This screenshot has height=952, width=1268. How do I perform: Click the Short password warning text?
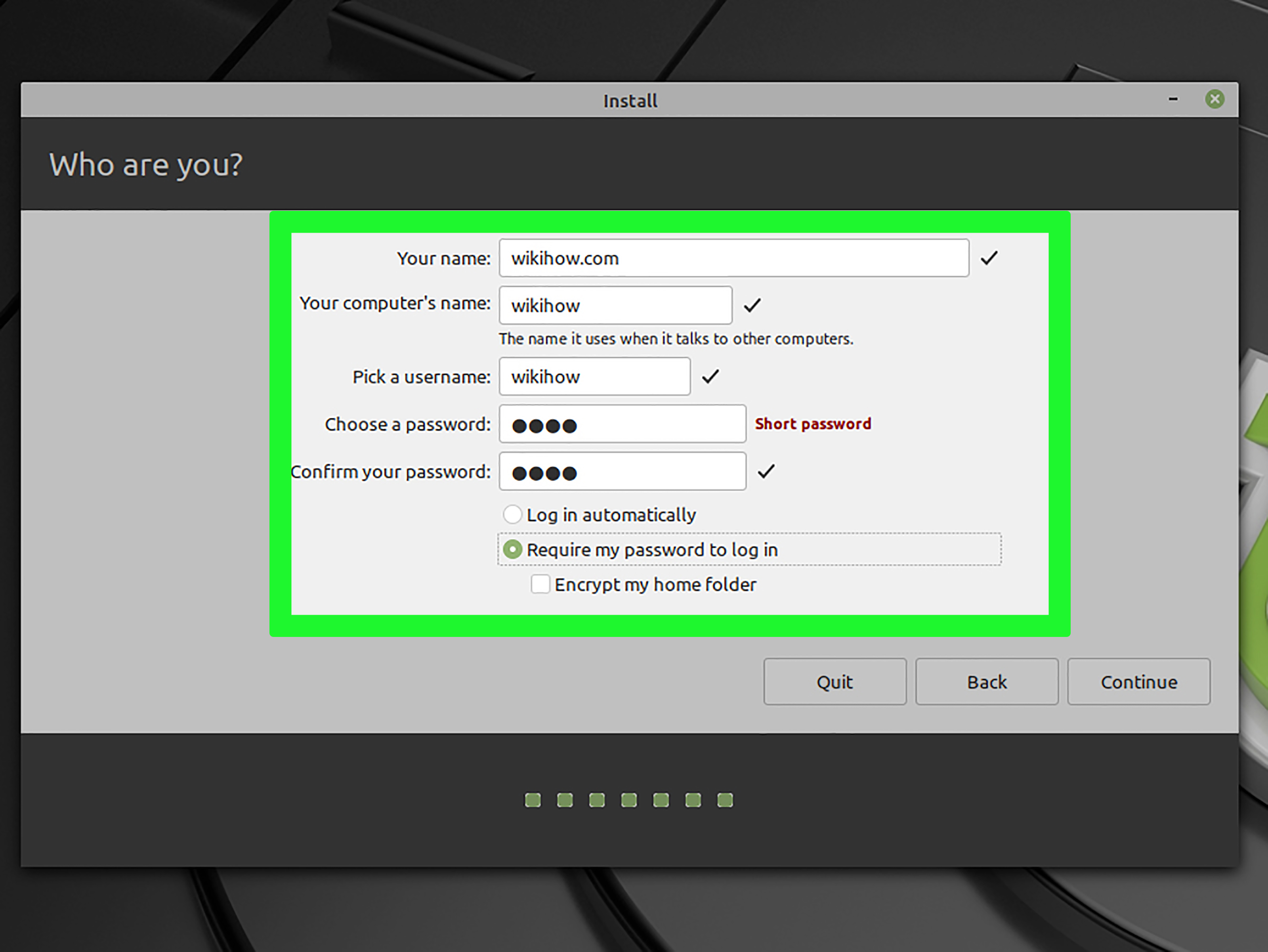point(813,424)
